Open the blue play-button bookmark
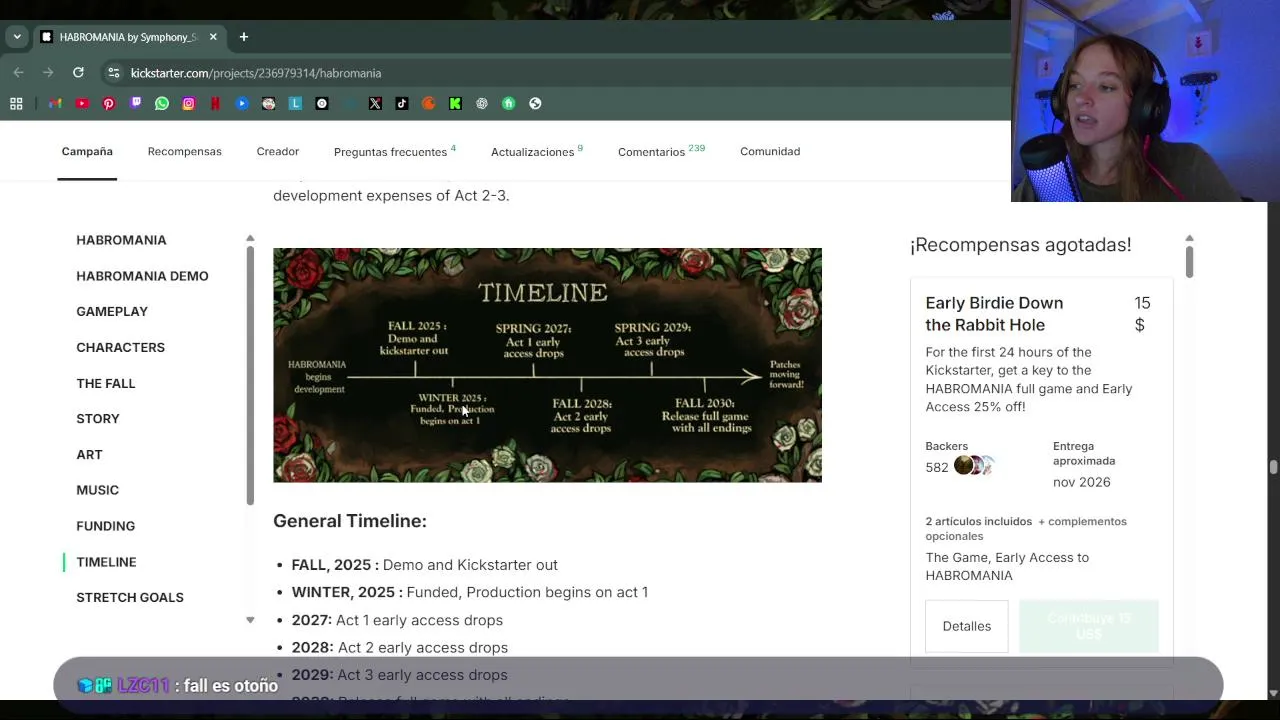This screenshot has width=1280, height=720. coord(242,103)
